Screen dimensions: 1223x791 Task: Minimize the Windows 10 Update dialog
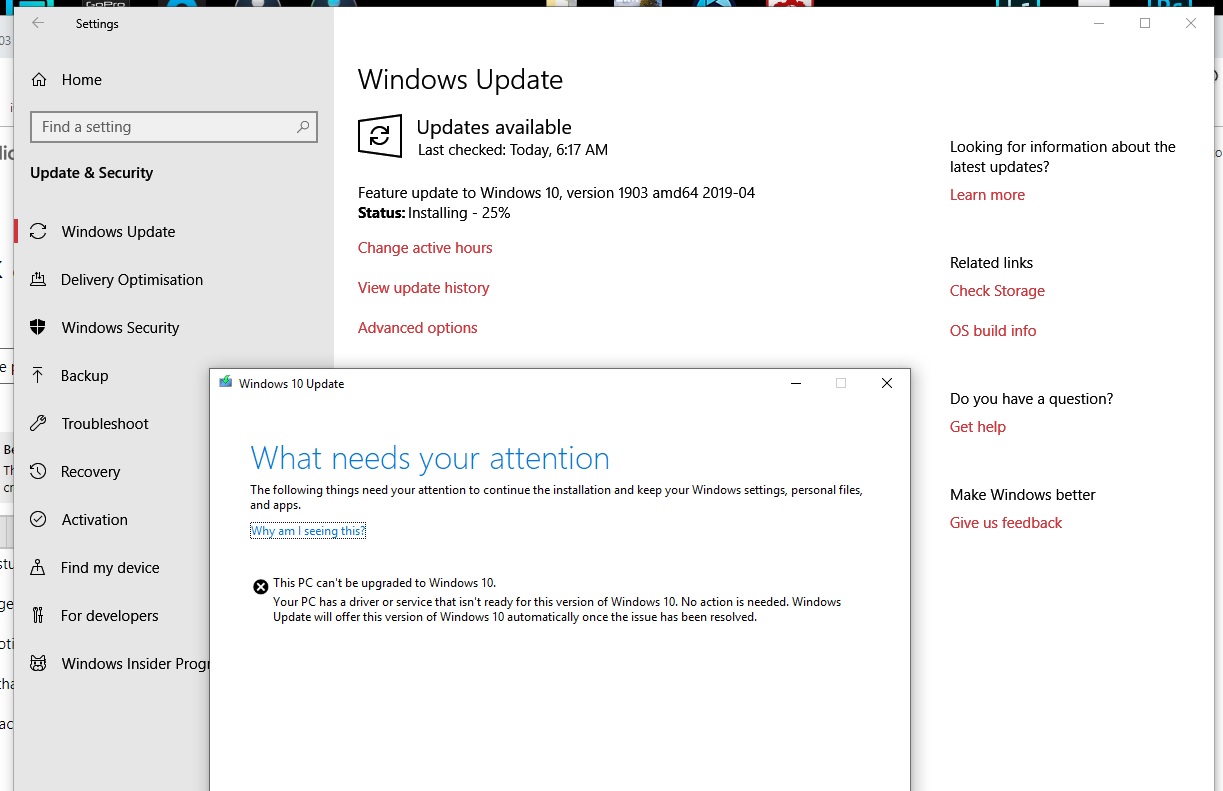(796, 383)
